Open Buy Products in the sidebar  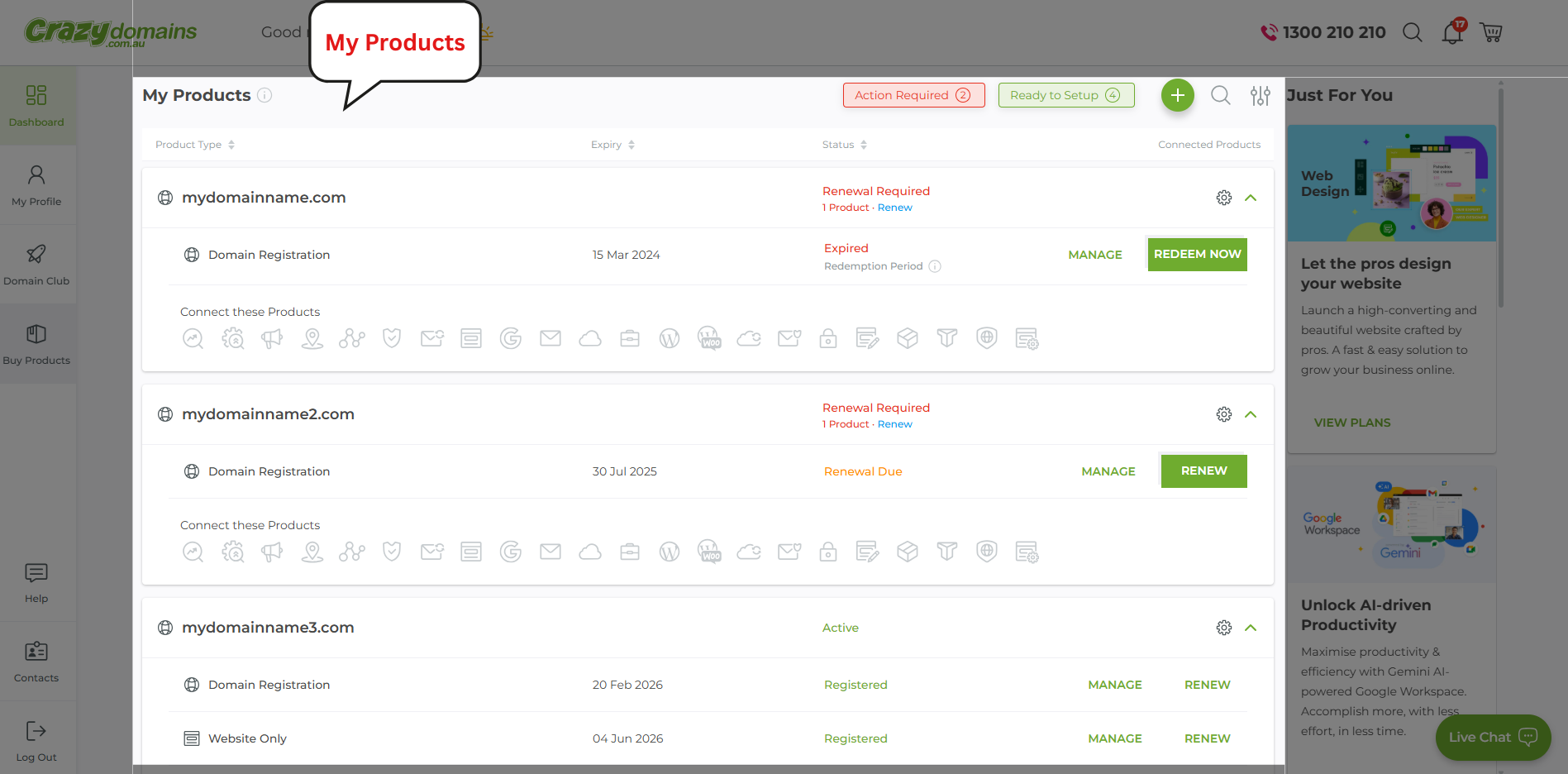[x=36, y=344]
